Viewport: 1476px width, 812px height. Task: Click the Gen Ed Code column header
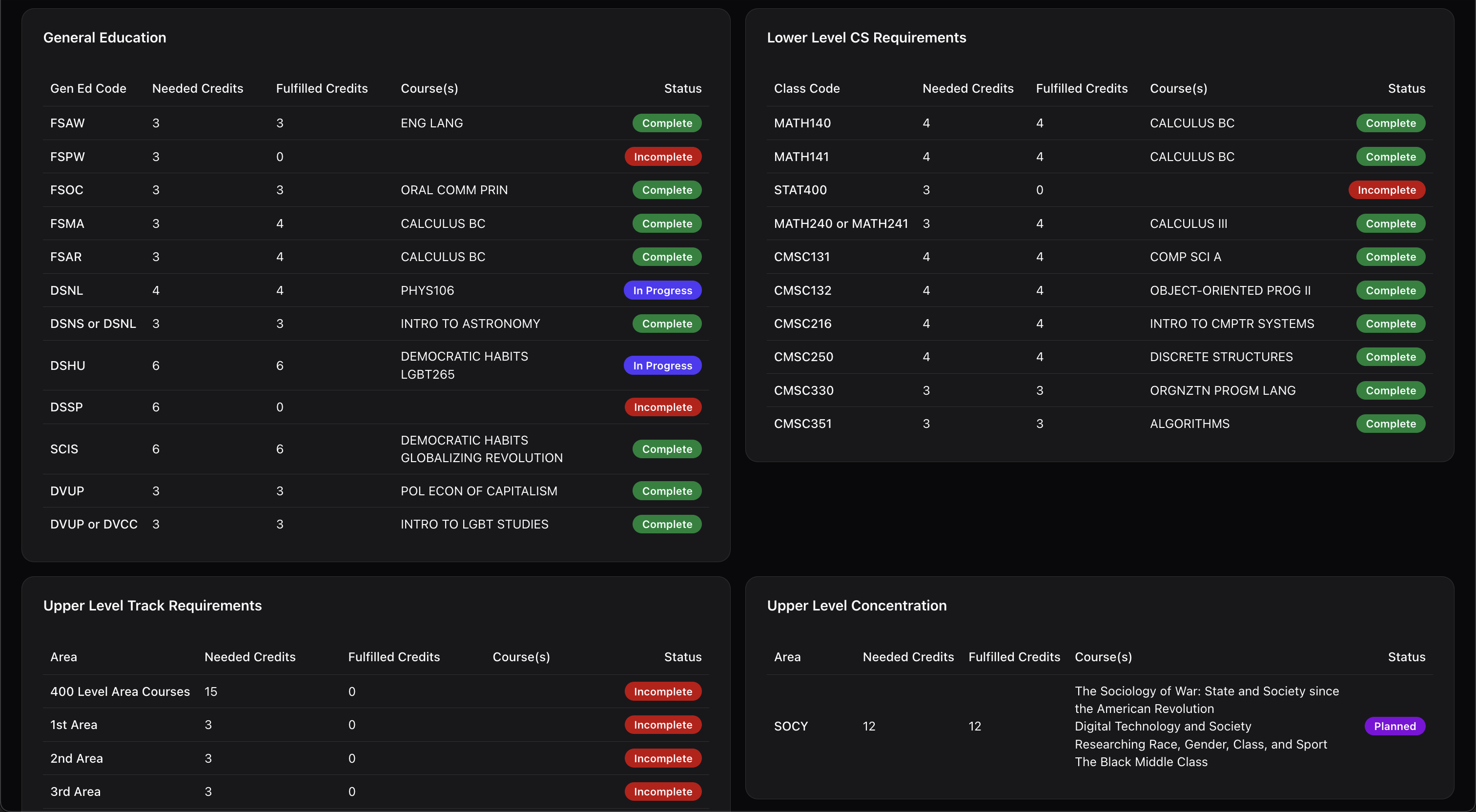tap(88, 88)
